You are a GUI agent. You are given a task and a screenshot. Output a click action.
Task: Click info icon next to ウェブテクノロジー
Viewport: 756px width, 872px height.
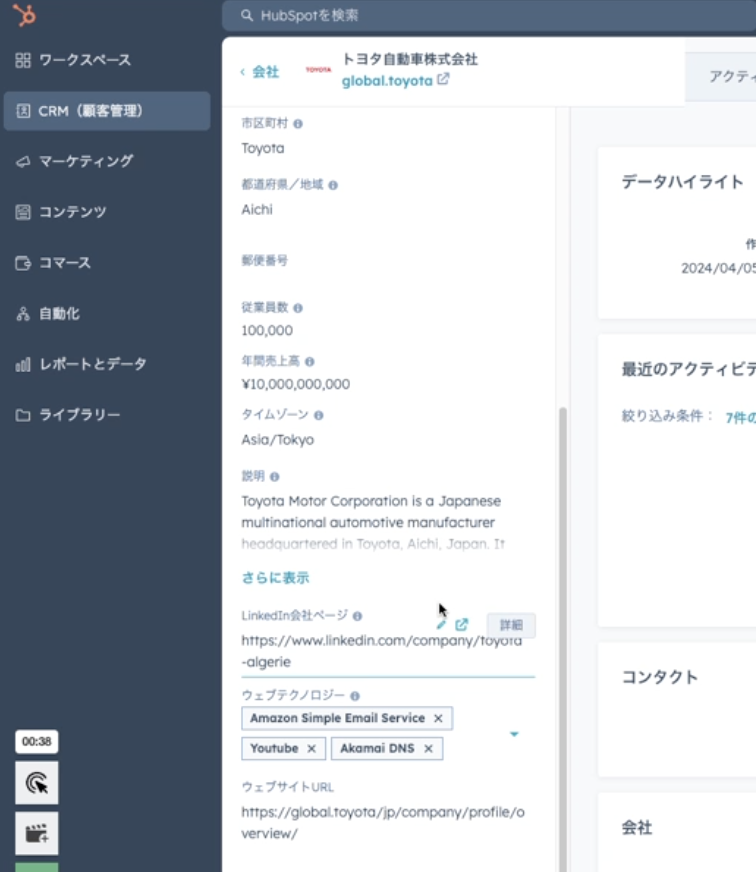355,696
